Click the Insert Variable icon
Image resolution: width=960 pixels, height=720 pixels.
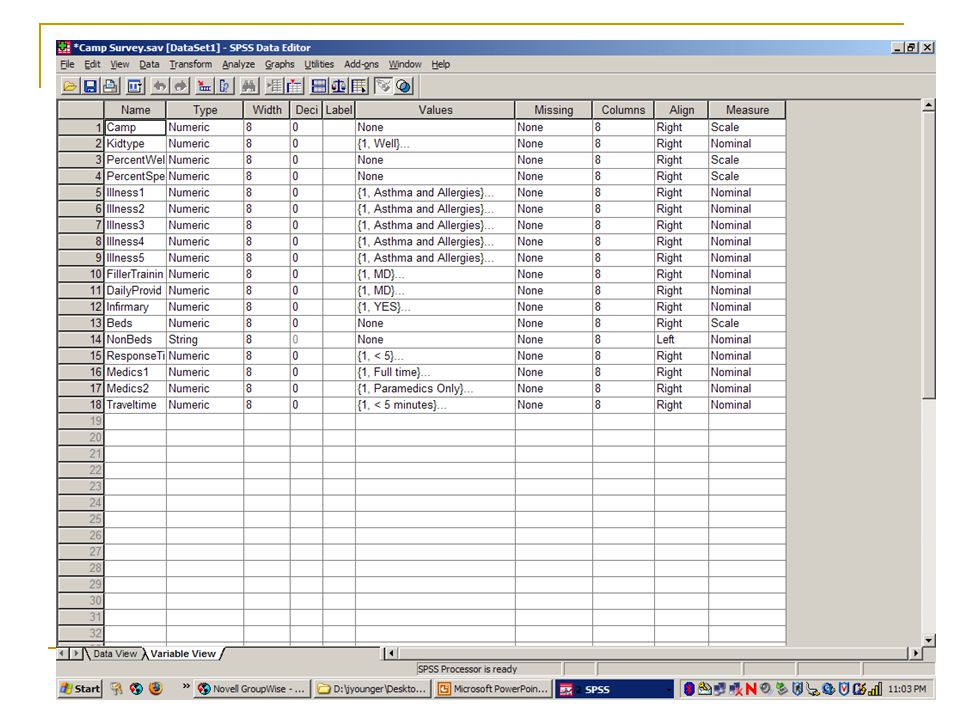click(294, 86)
